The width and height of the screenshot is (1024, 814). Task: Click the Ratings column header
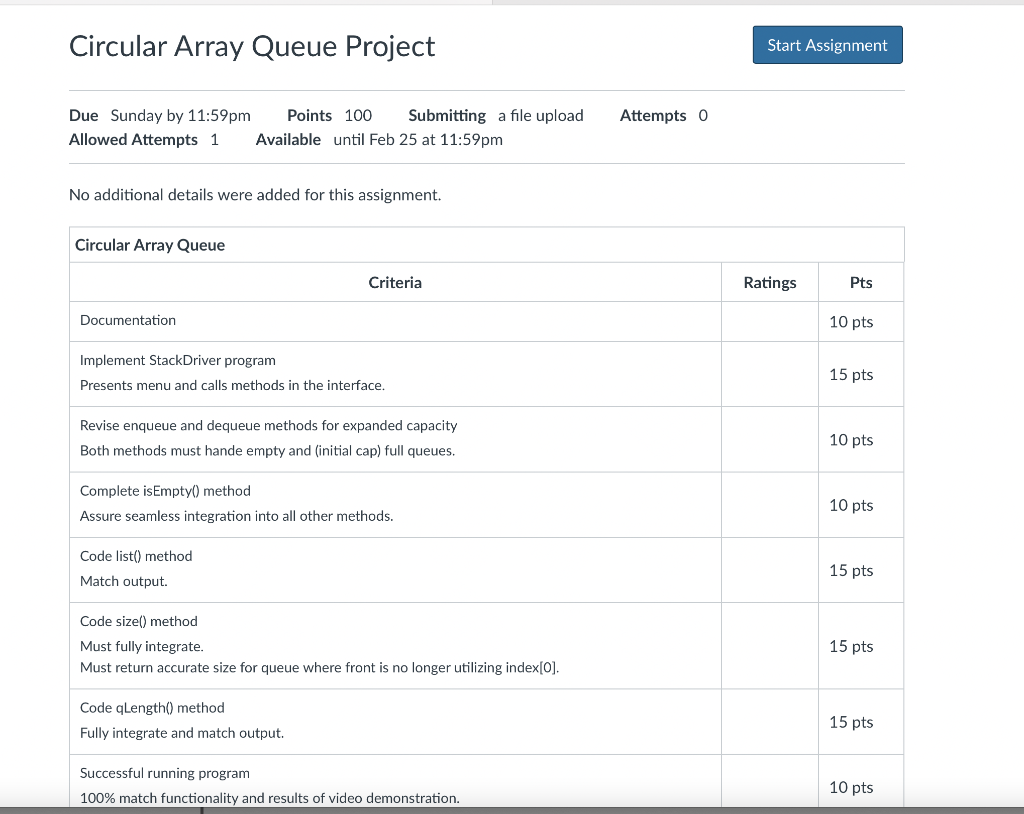pos(769,282)
